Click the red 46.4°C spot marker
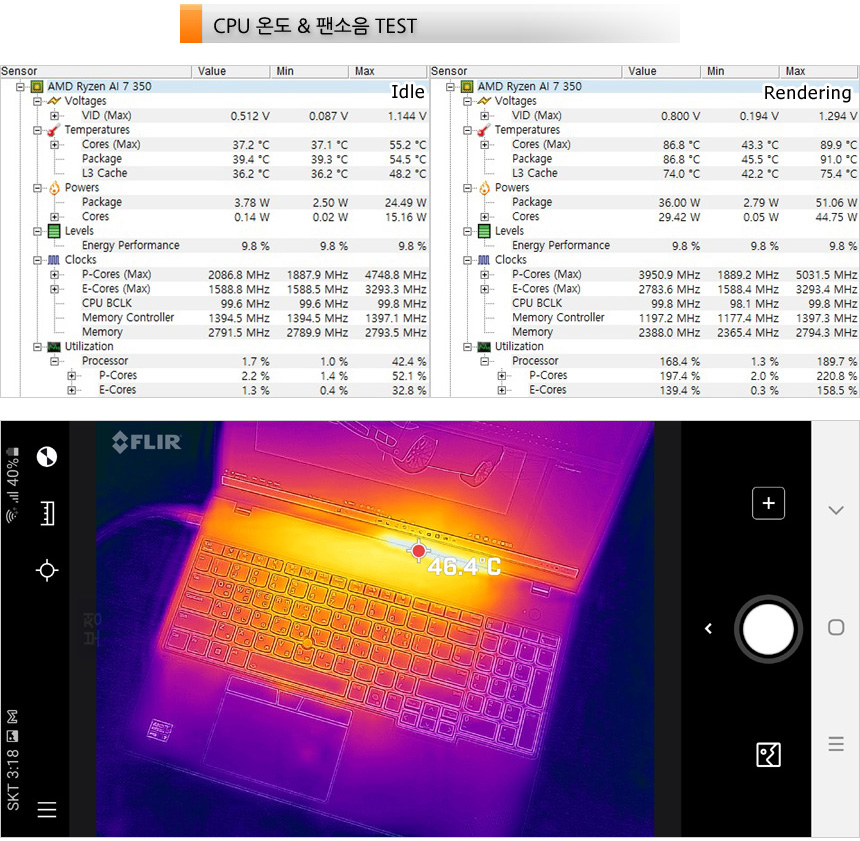 click(418, 551)
